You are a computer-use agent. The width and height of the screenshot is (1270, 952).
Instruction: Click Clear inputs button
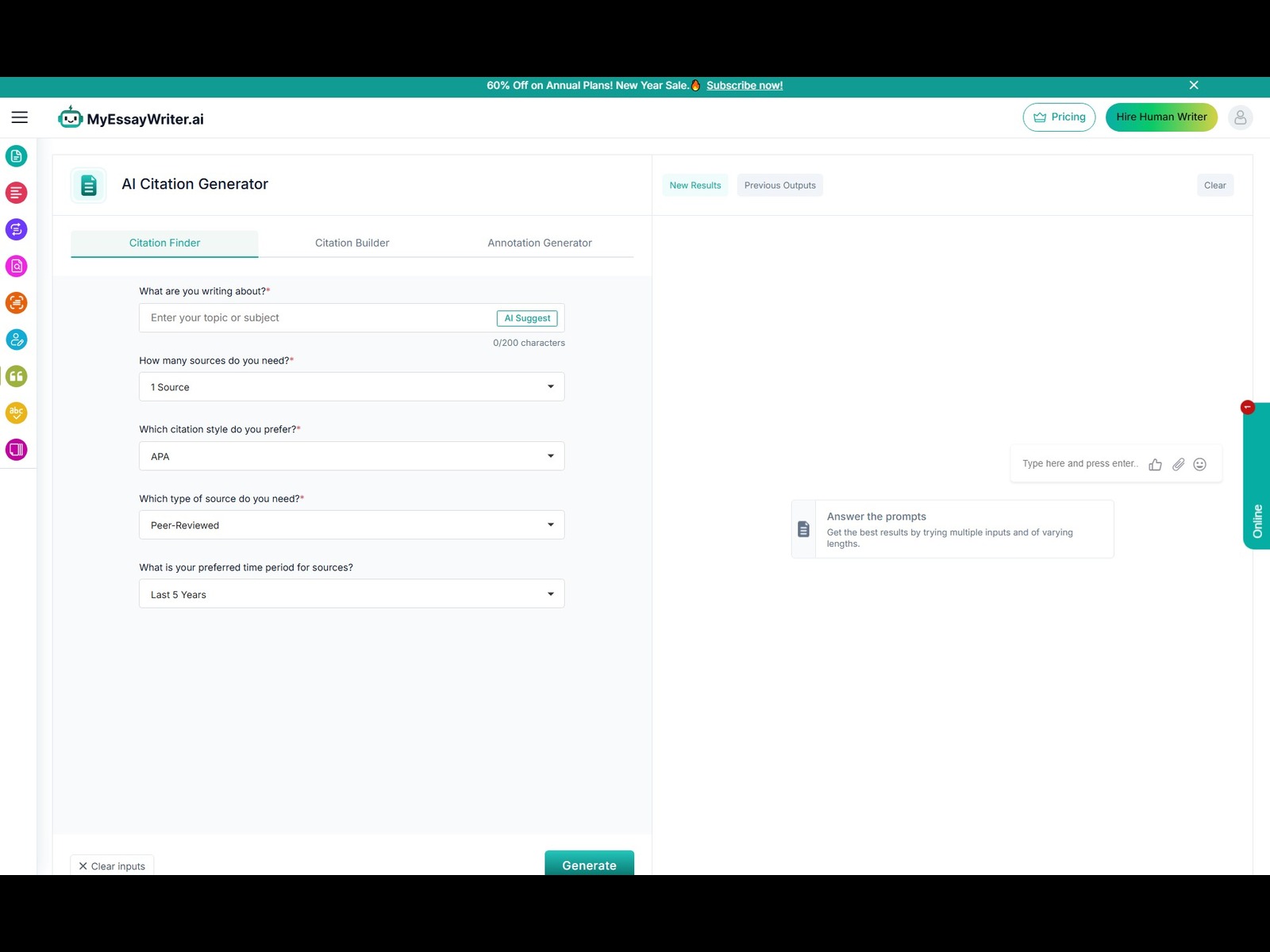(112, 866)
